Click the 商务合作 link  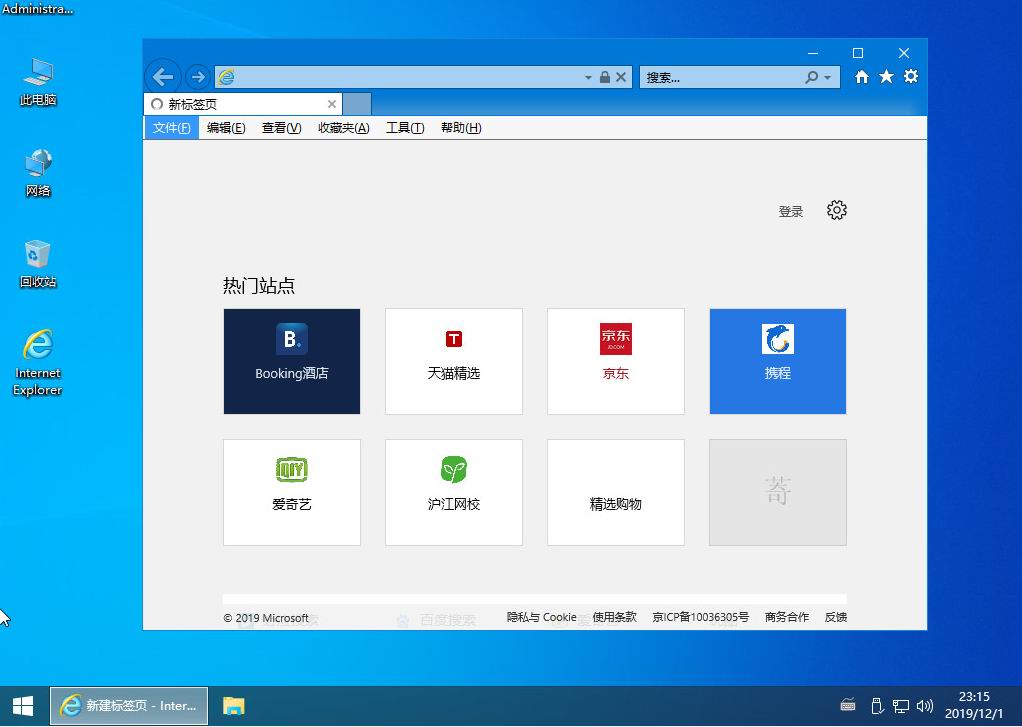(x=787, y=617)
